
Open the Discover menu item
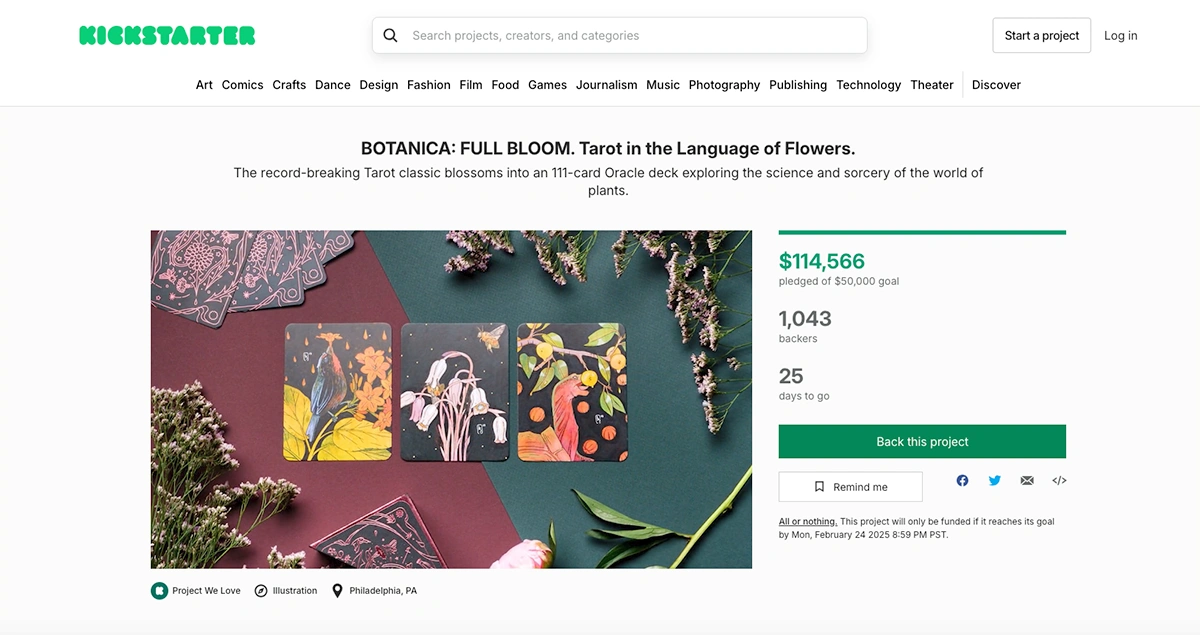tap(996, 85)
